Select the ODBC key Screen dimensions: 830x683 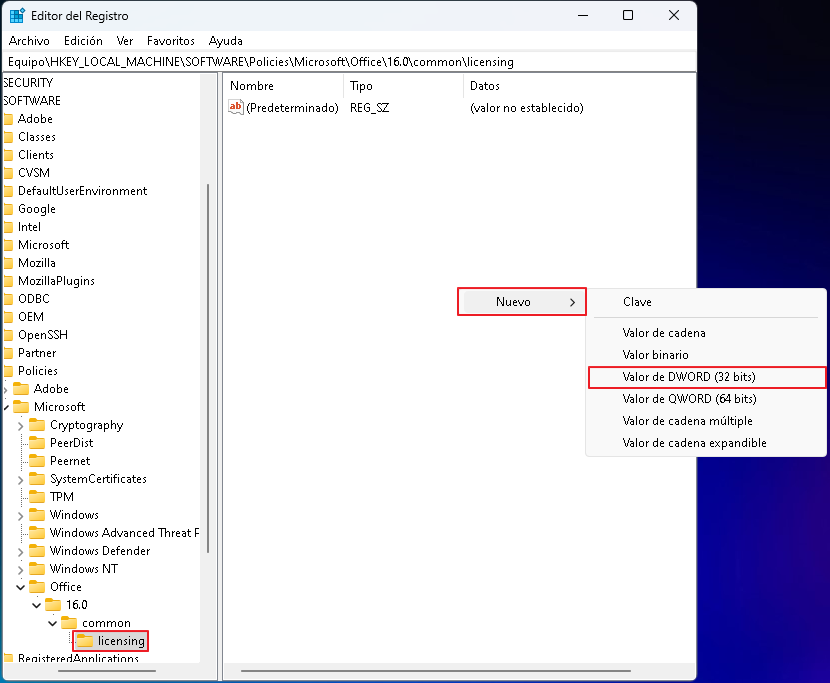point(34,299)
